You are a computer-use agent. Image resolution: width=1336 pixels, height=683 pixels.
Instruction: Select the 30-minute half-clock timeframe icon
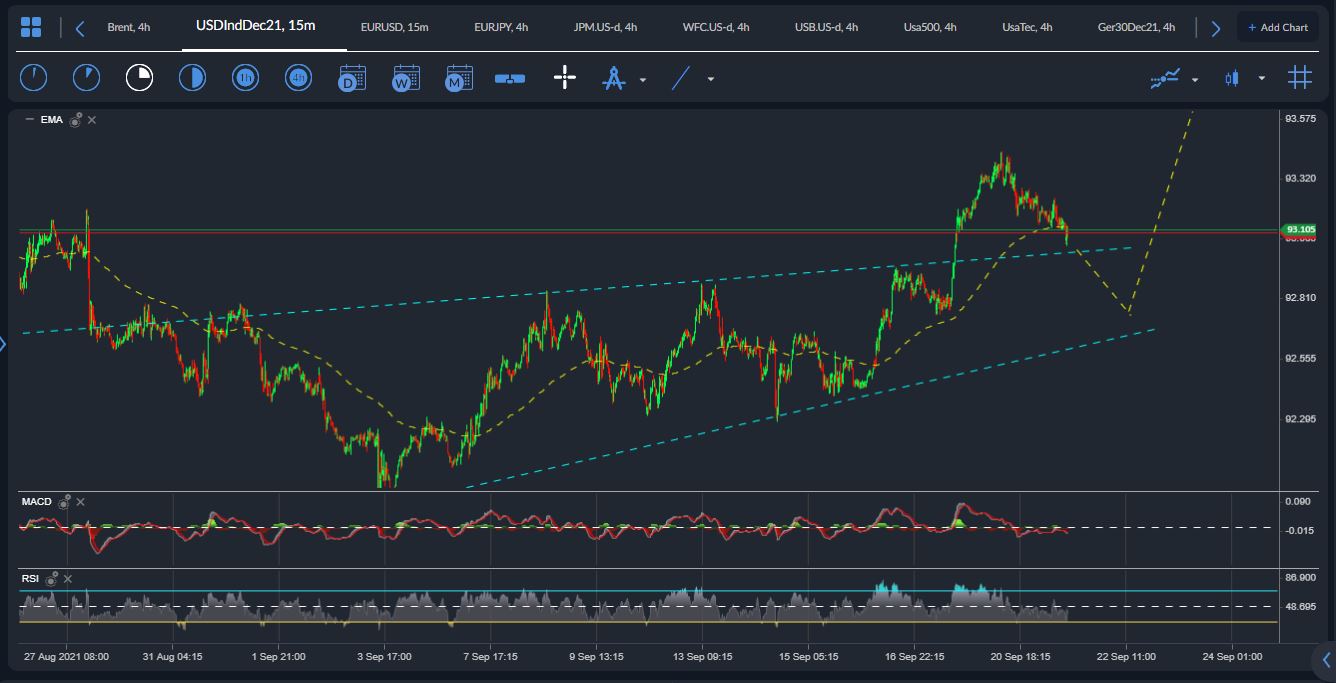click(x=192, y=78)
